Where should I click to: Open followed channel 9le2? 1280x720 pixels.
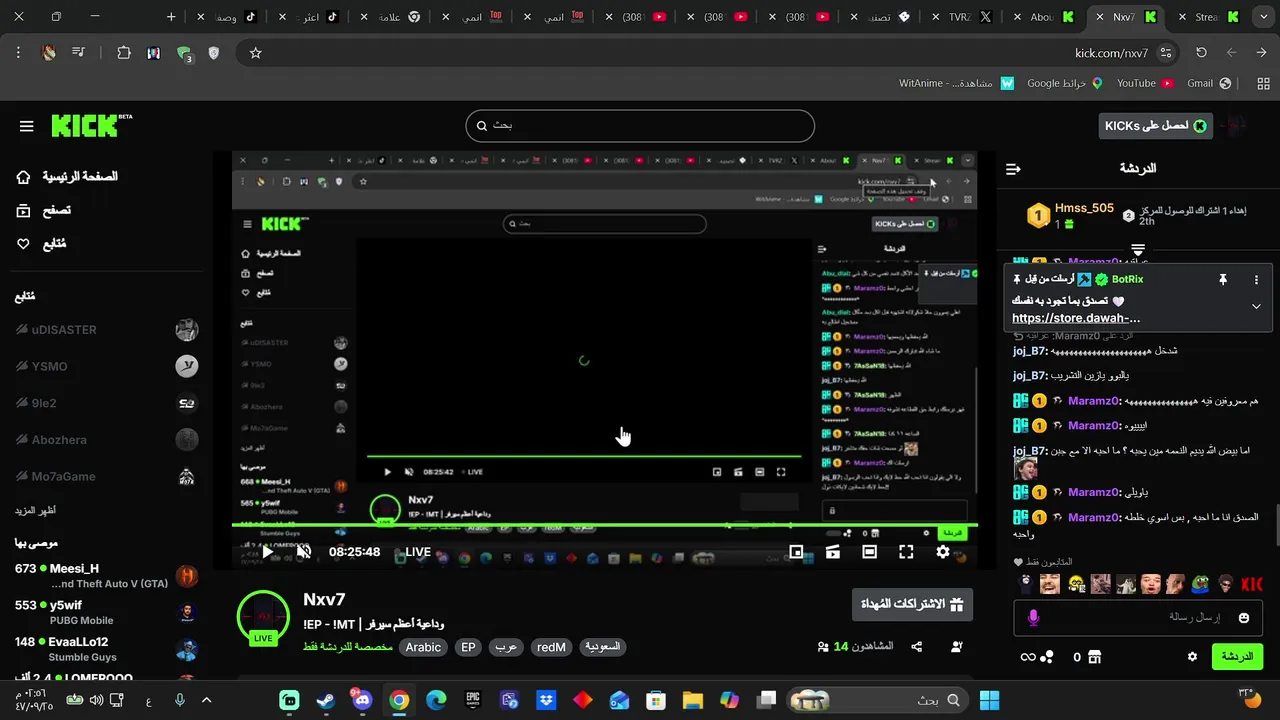click(106, 404)
